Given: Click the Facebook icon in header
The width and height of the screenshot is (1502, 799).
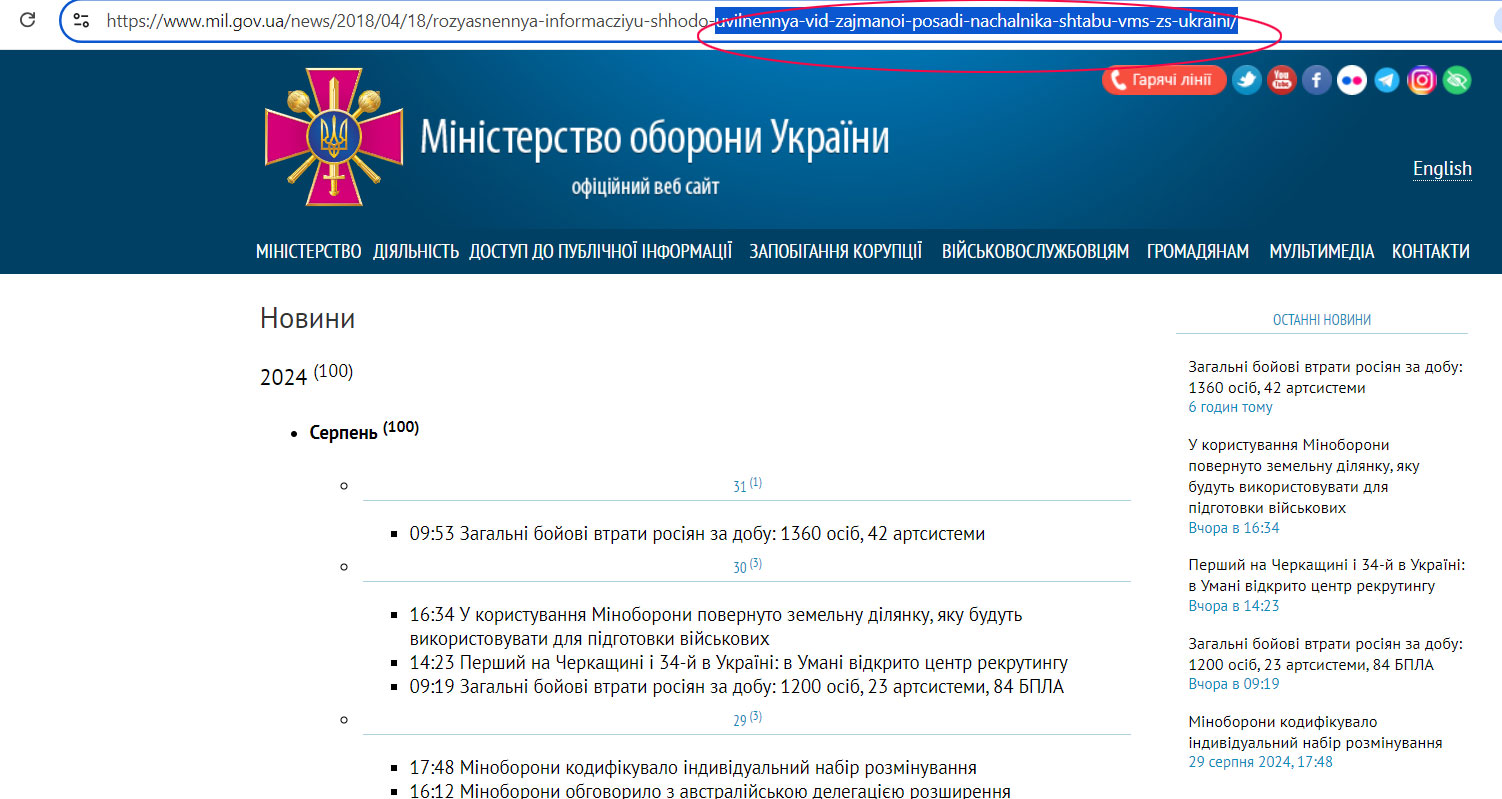Looking at the screenshot, I should pos(1316,80).
